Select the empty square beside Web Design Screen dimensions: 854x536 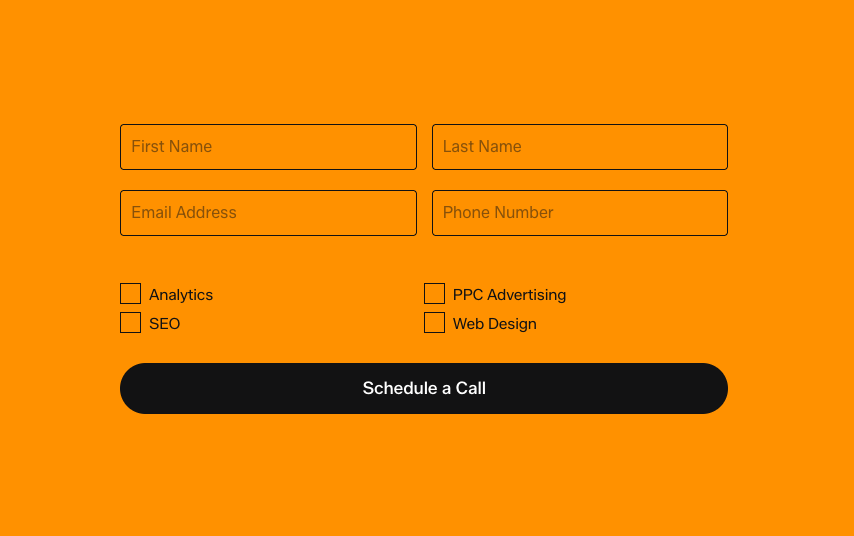[434, 323]
